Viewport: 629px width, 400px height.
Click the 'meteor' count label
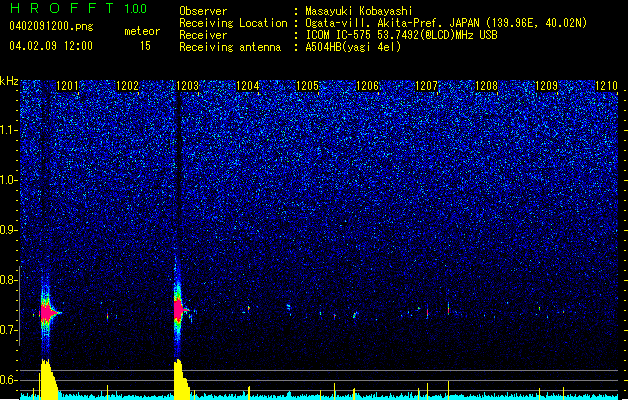point(142,31)
